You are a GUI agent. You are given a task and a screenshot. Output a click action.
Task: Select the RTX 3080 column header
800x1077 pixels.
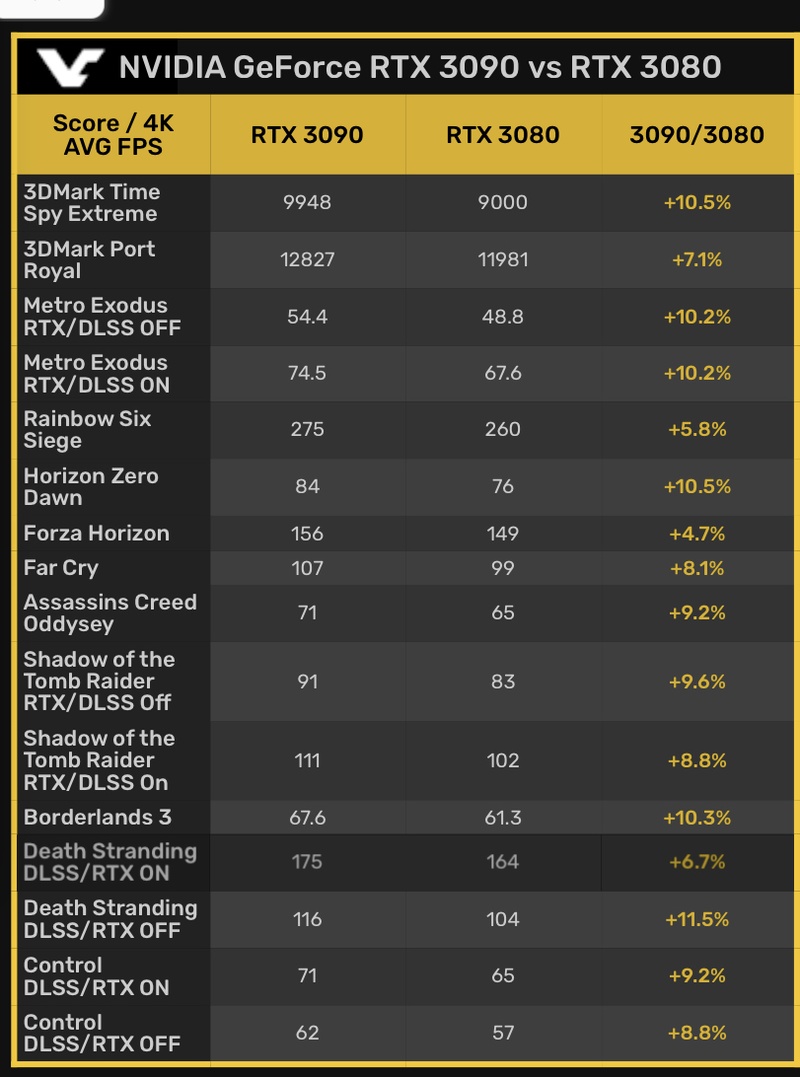(x=503, y=135)
